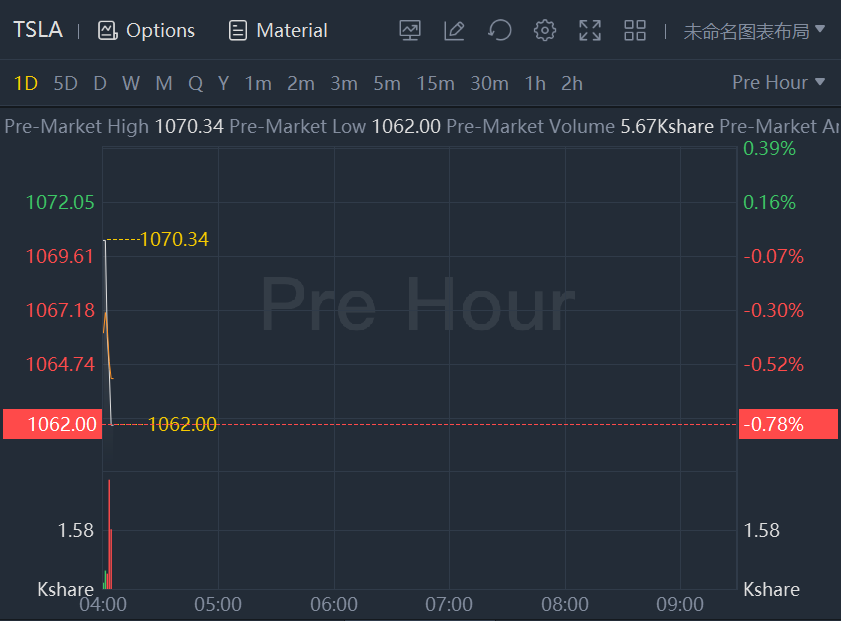Click the TSLA ticker symbol
841x621 pixels.
[38, 30]
